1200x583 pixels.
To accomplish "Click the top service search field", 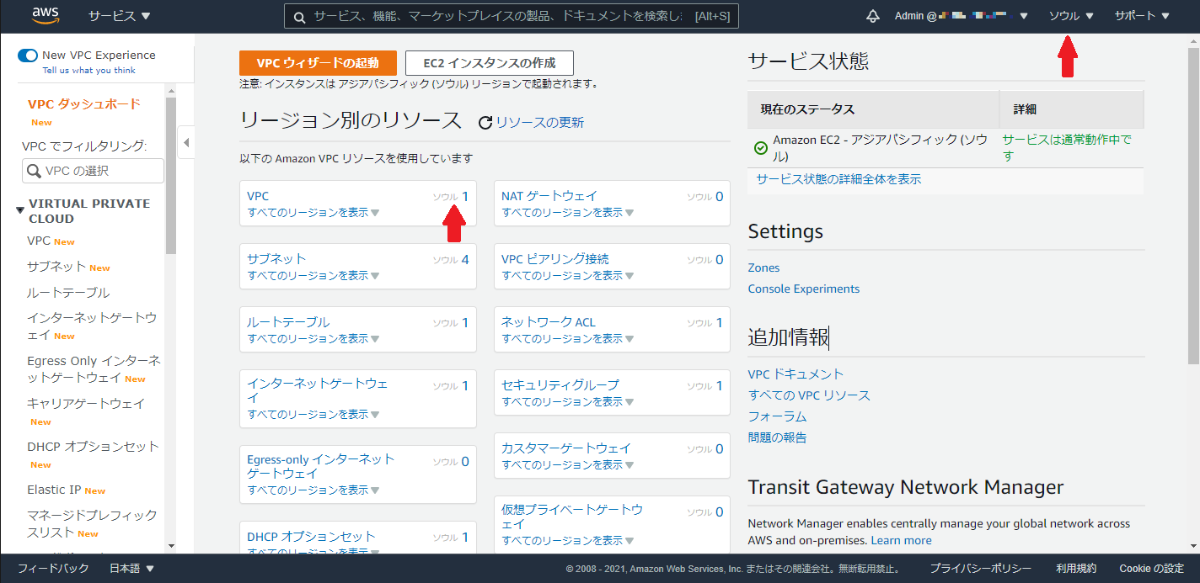I will coord(511,16).
